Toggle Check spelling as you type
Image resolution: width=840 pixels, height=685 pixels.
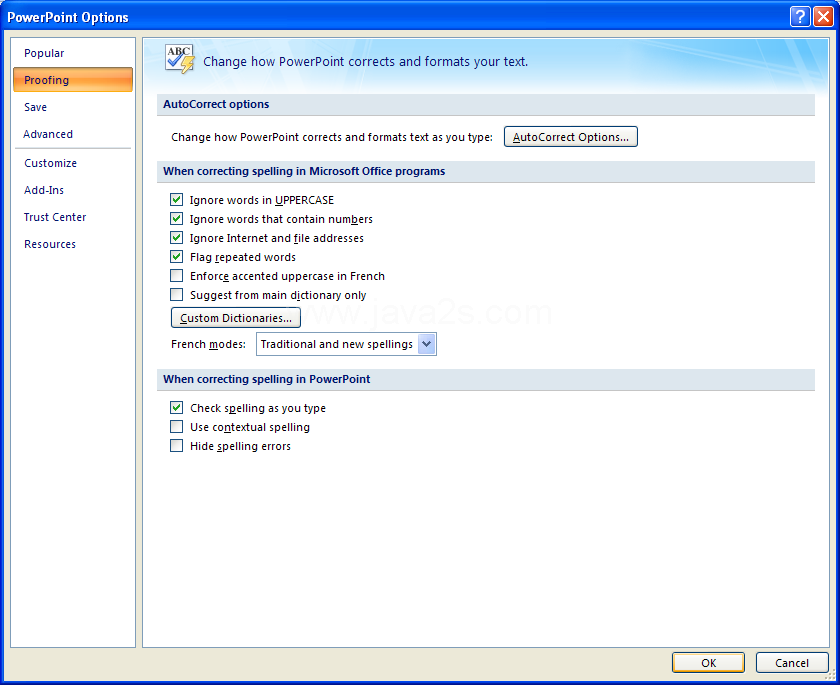pos(176,408)
